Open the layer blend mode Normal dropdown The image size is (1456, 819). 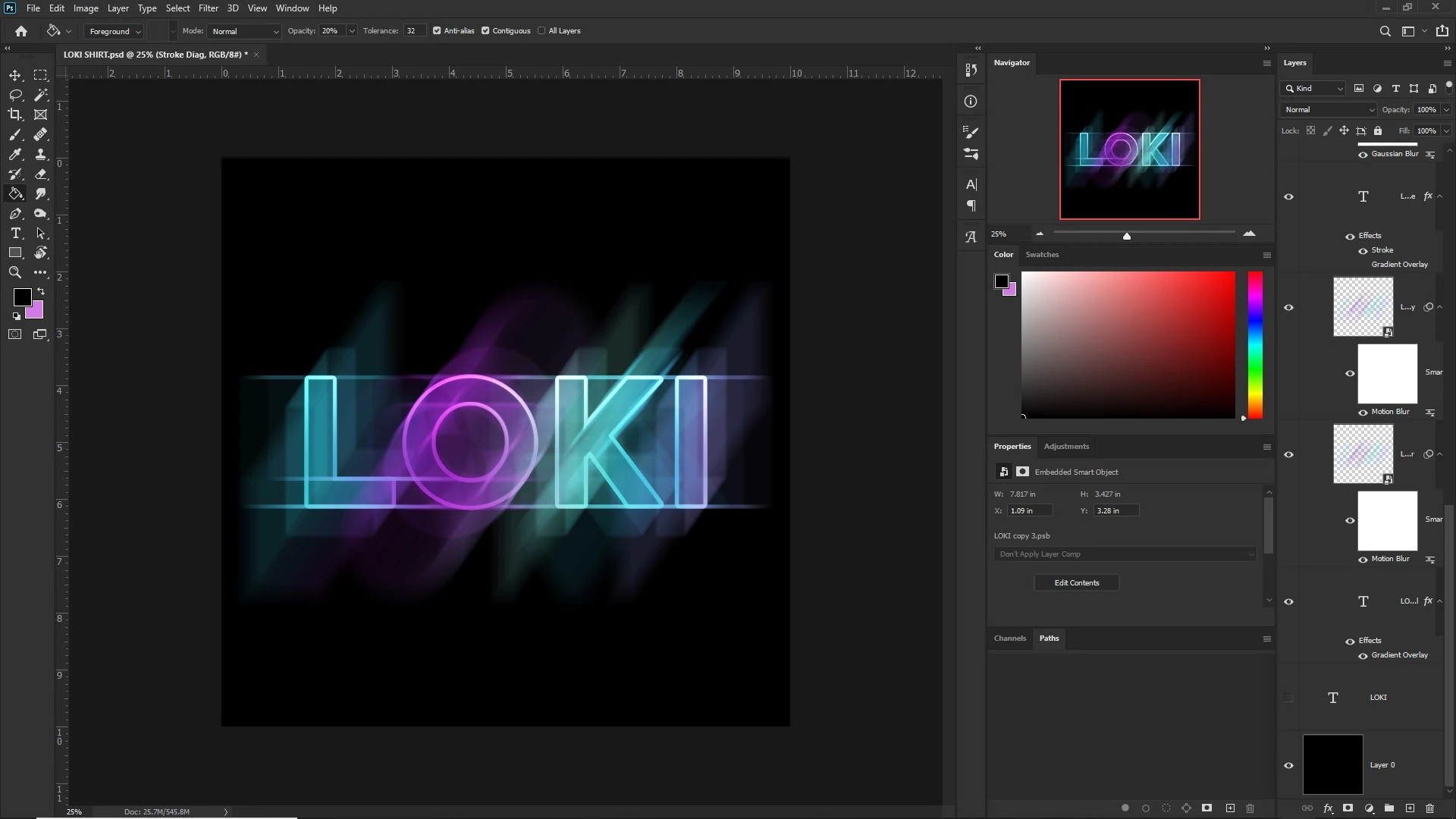coord(1329,110)
